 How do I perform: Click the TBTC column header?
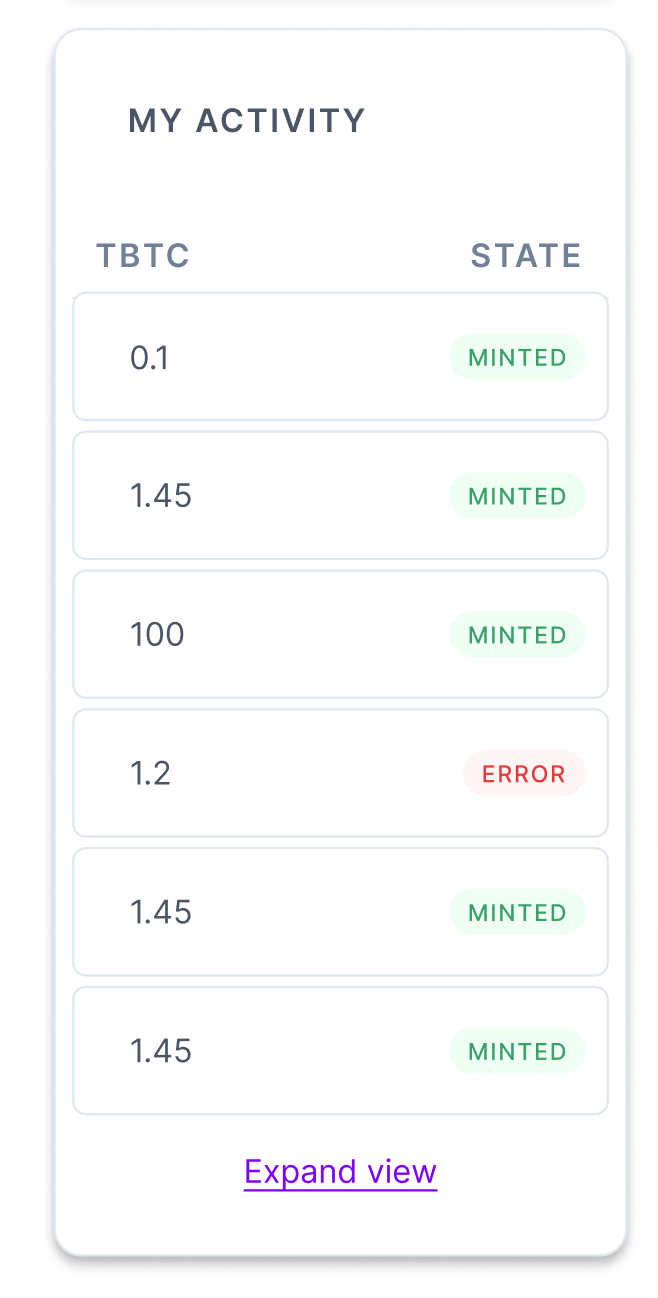point(142,256)
